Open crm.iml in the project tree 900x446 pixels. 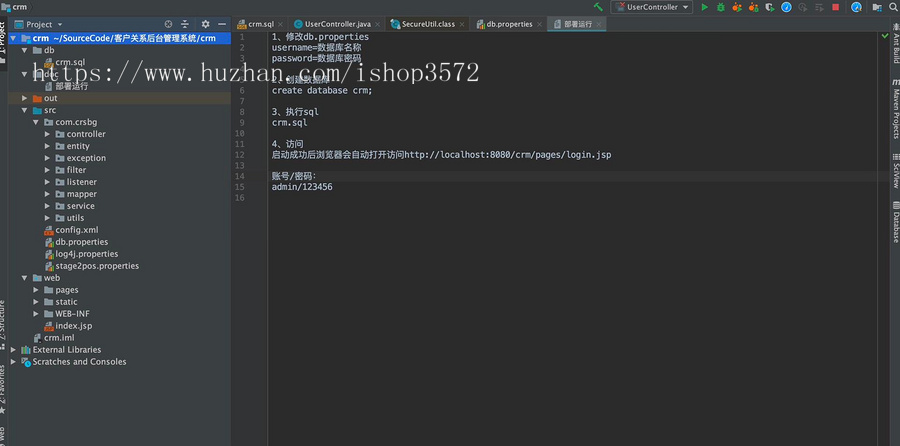(x=59, y=338)
